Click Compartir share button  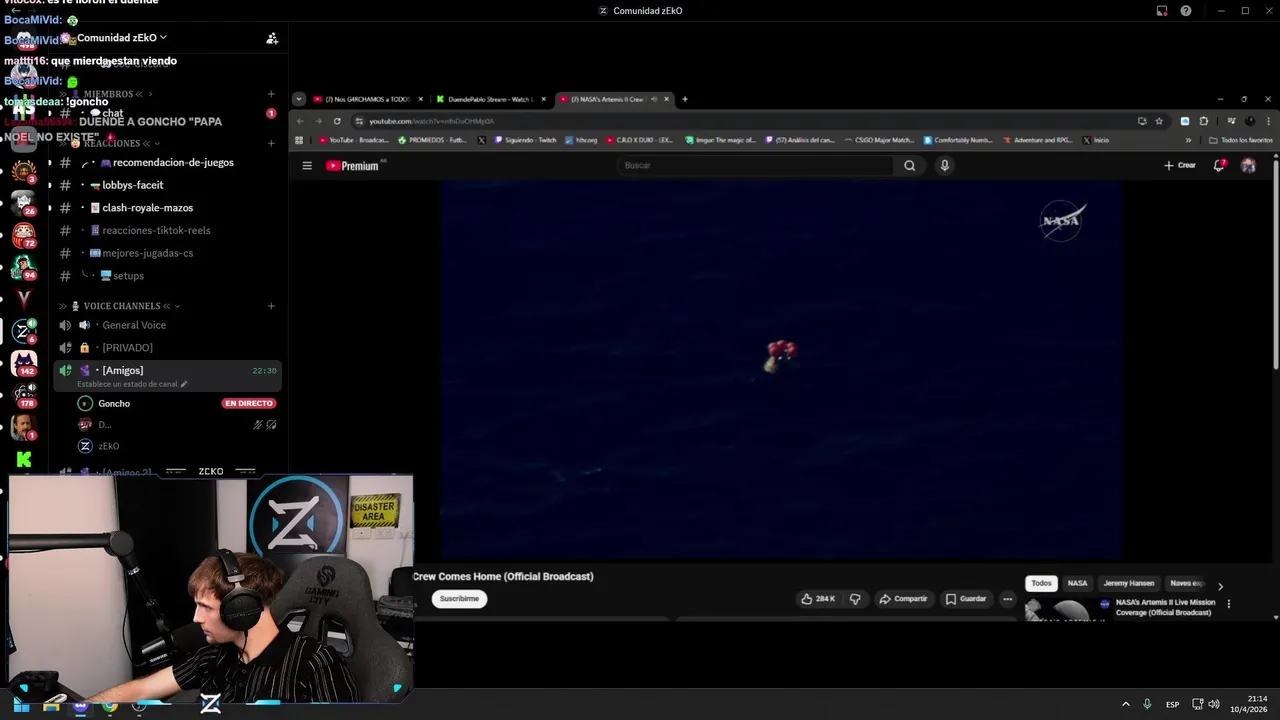(903, 599)
